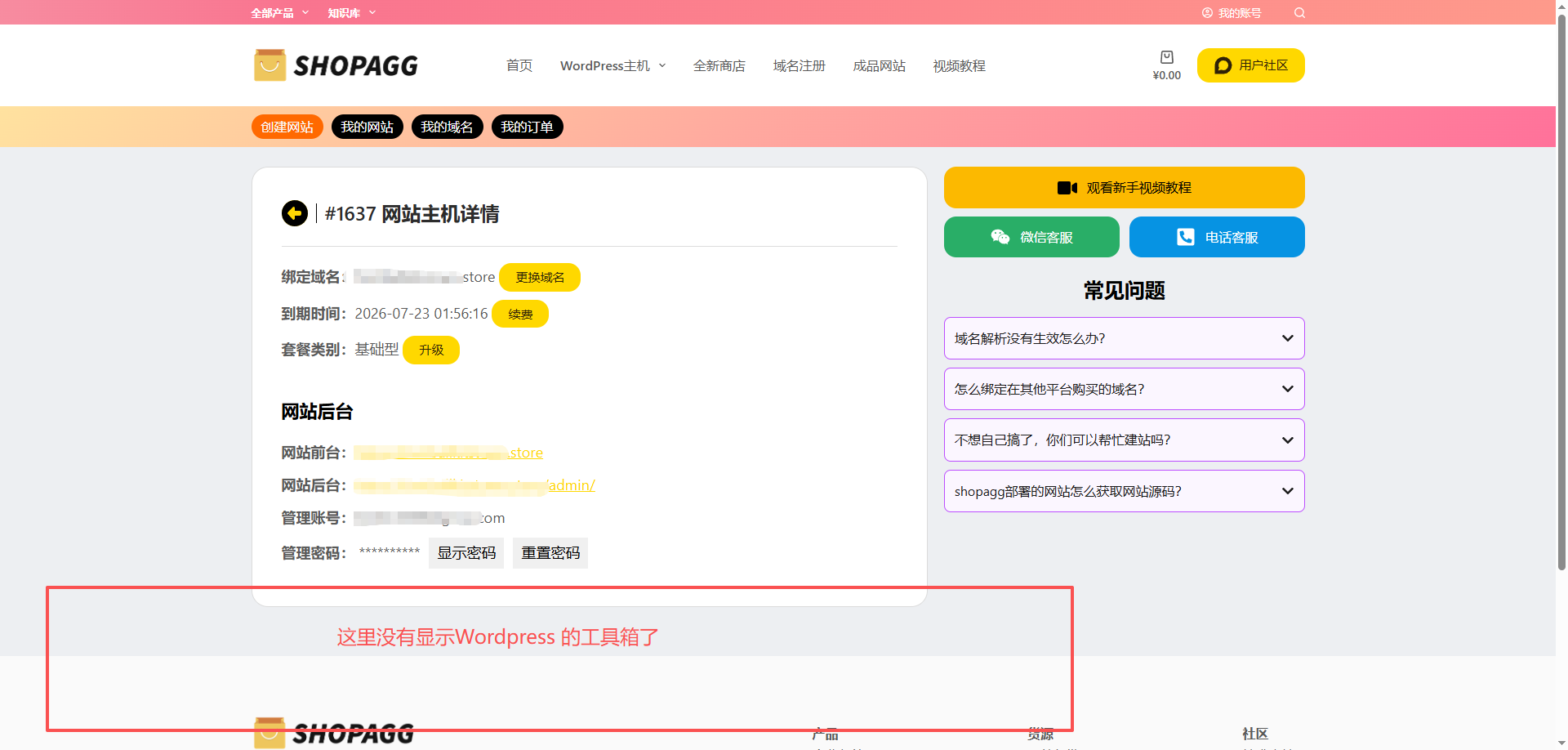Image resolution: width=1568 pixels, height=750 pixels.
Task: Open 视频教程 menu item
Action: click(960, 65)
